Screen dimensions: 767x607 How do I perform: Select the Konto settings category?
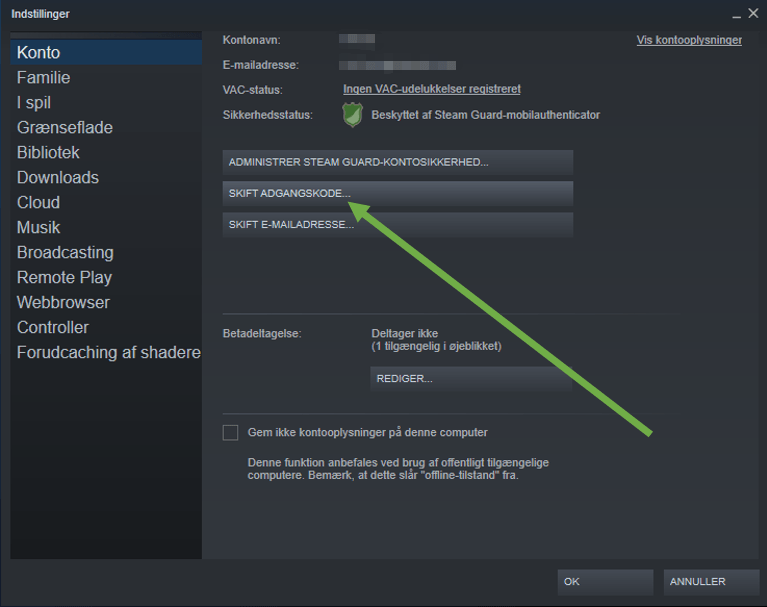point(106,52)
